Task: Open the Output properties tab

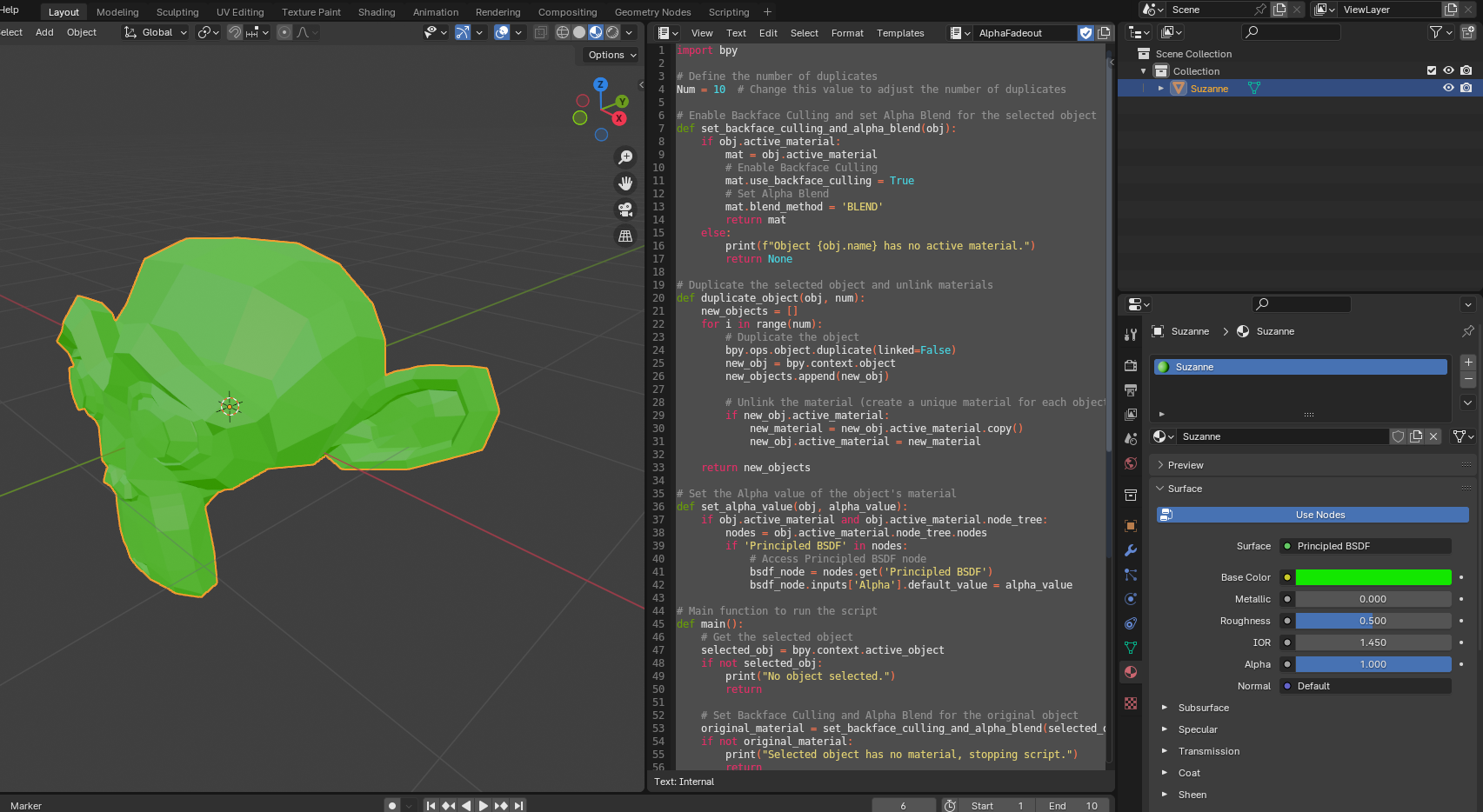Action: [1131, 390]
